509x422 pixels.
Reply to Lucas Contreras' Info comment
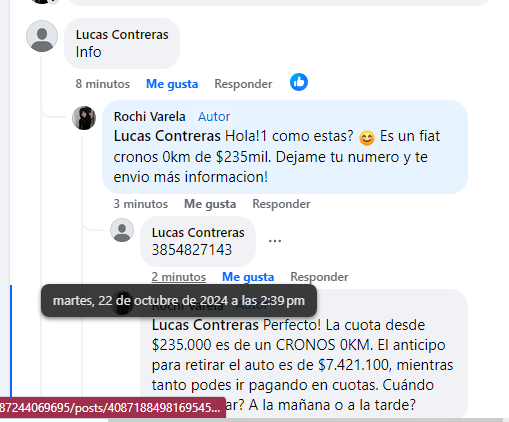coord(243,84)
